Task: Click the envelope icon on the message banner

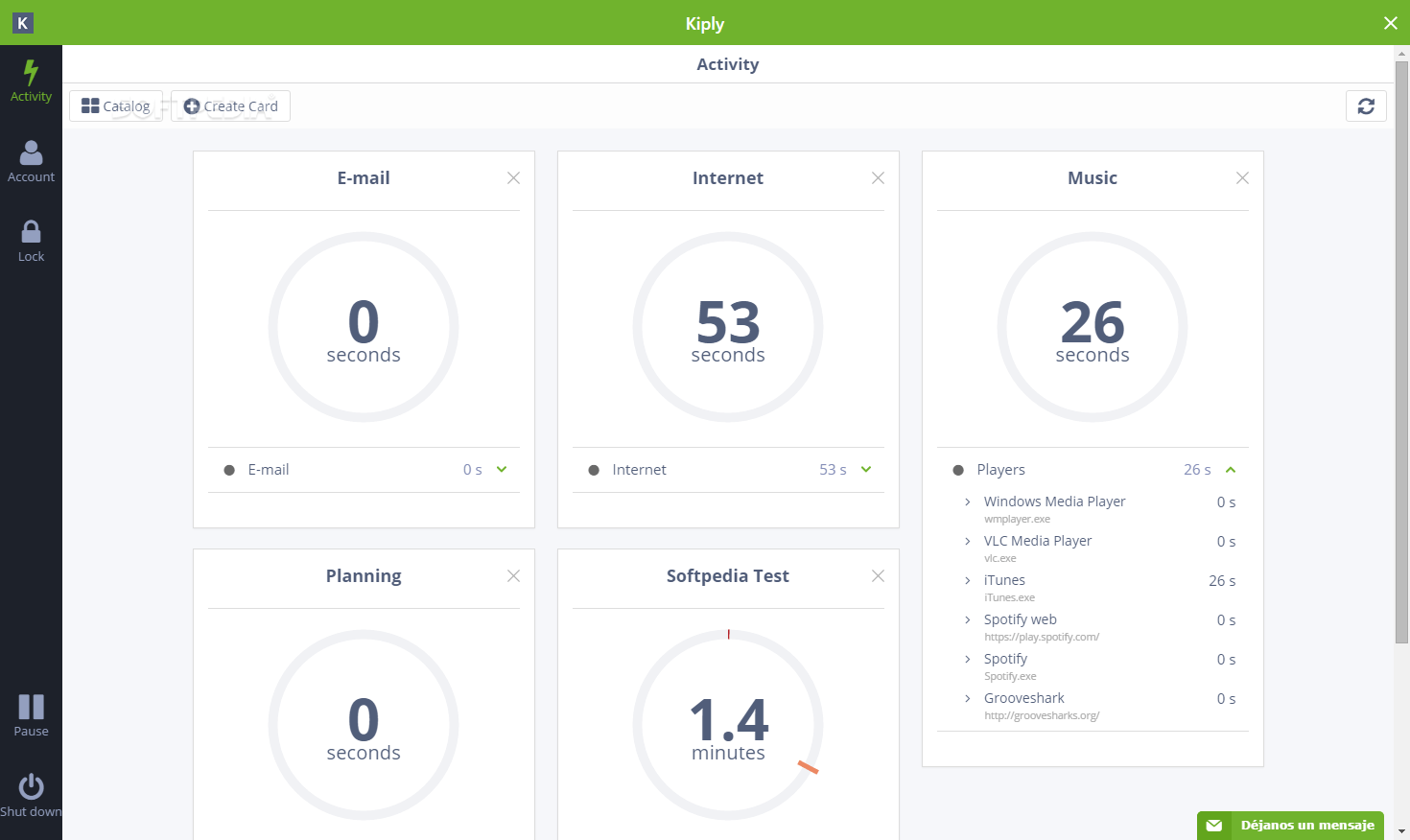Action: tap(1214, 825)
